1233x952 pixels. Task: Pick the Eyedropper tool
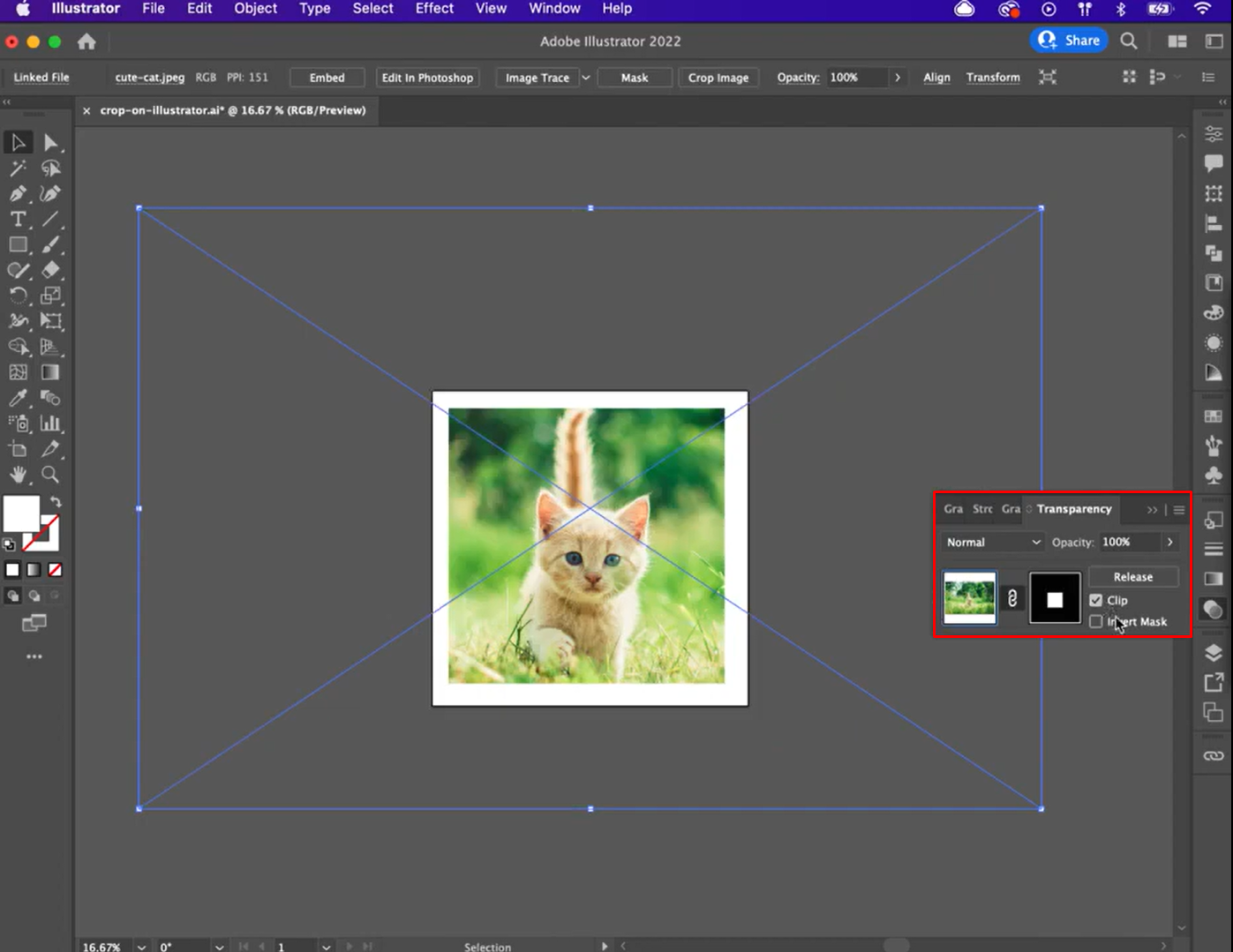(x=18, y=398)
